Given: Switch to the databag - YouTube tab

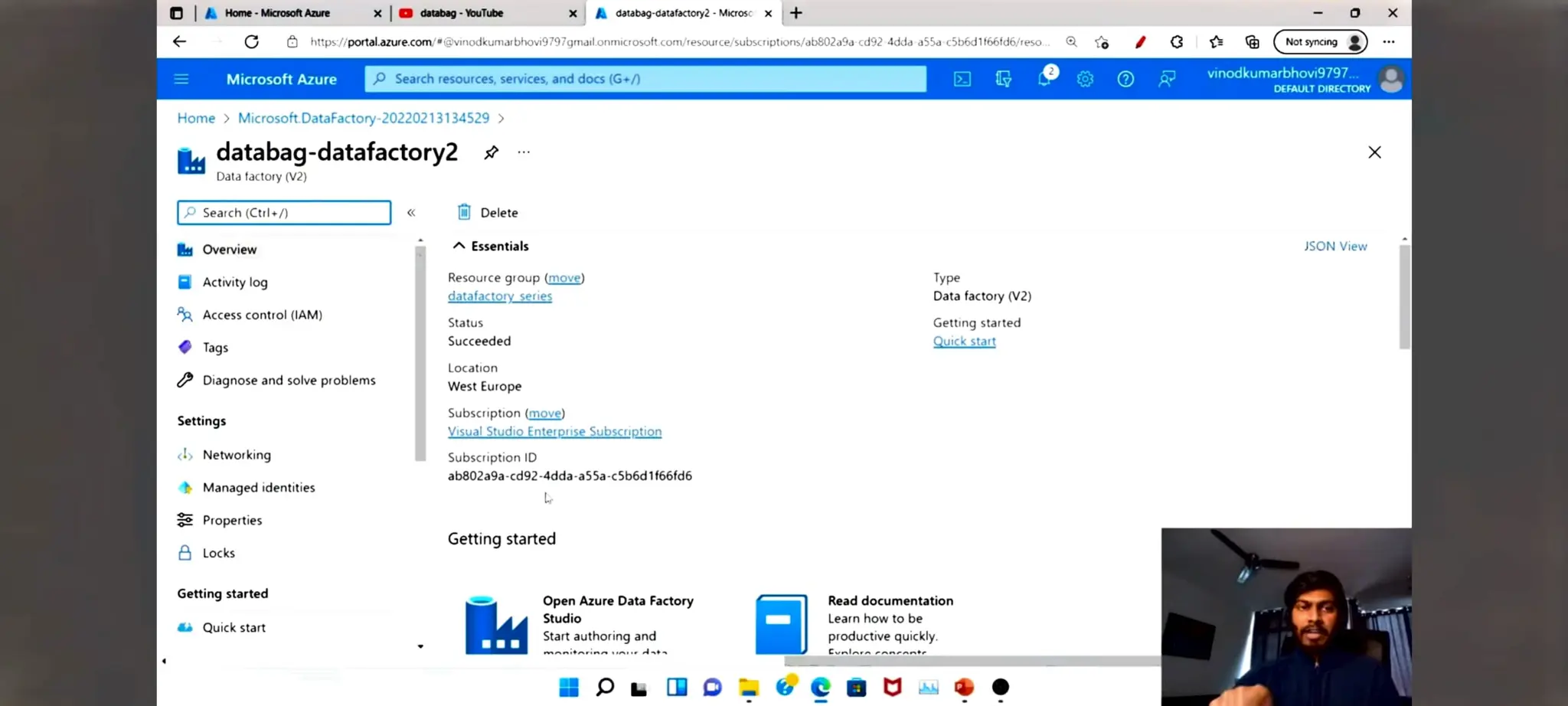Looking at the screenshot, I should (x=462, y=13).
